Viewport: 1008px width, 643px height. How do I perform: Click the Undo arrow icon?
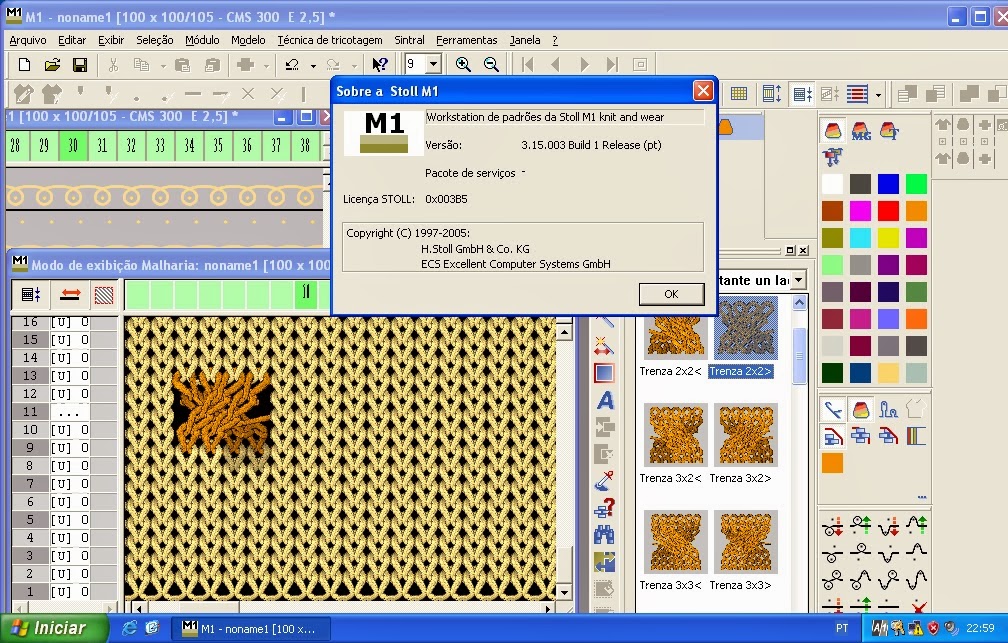pos(292,64)
